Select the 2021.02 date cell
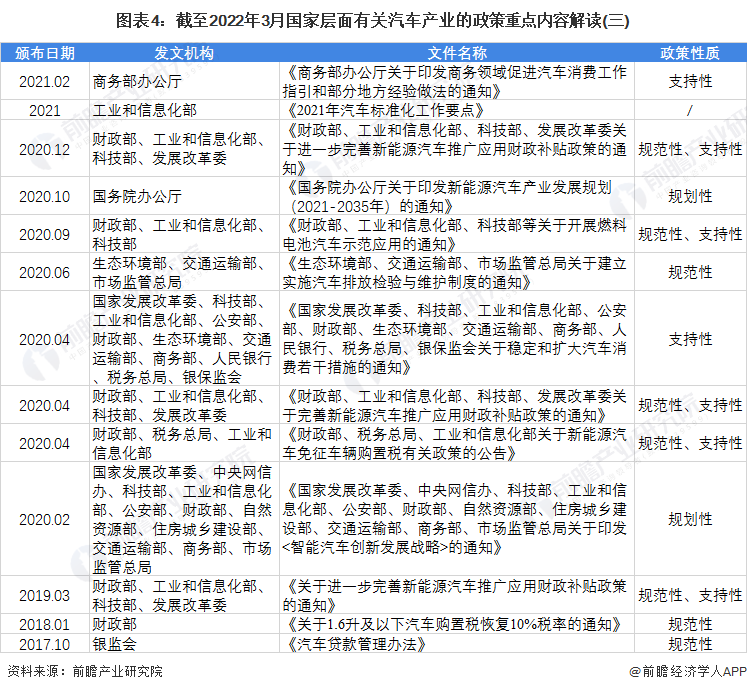The height and width of the screenshot is (692, 747). 44,81
